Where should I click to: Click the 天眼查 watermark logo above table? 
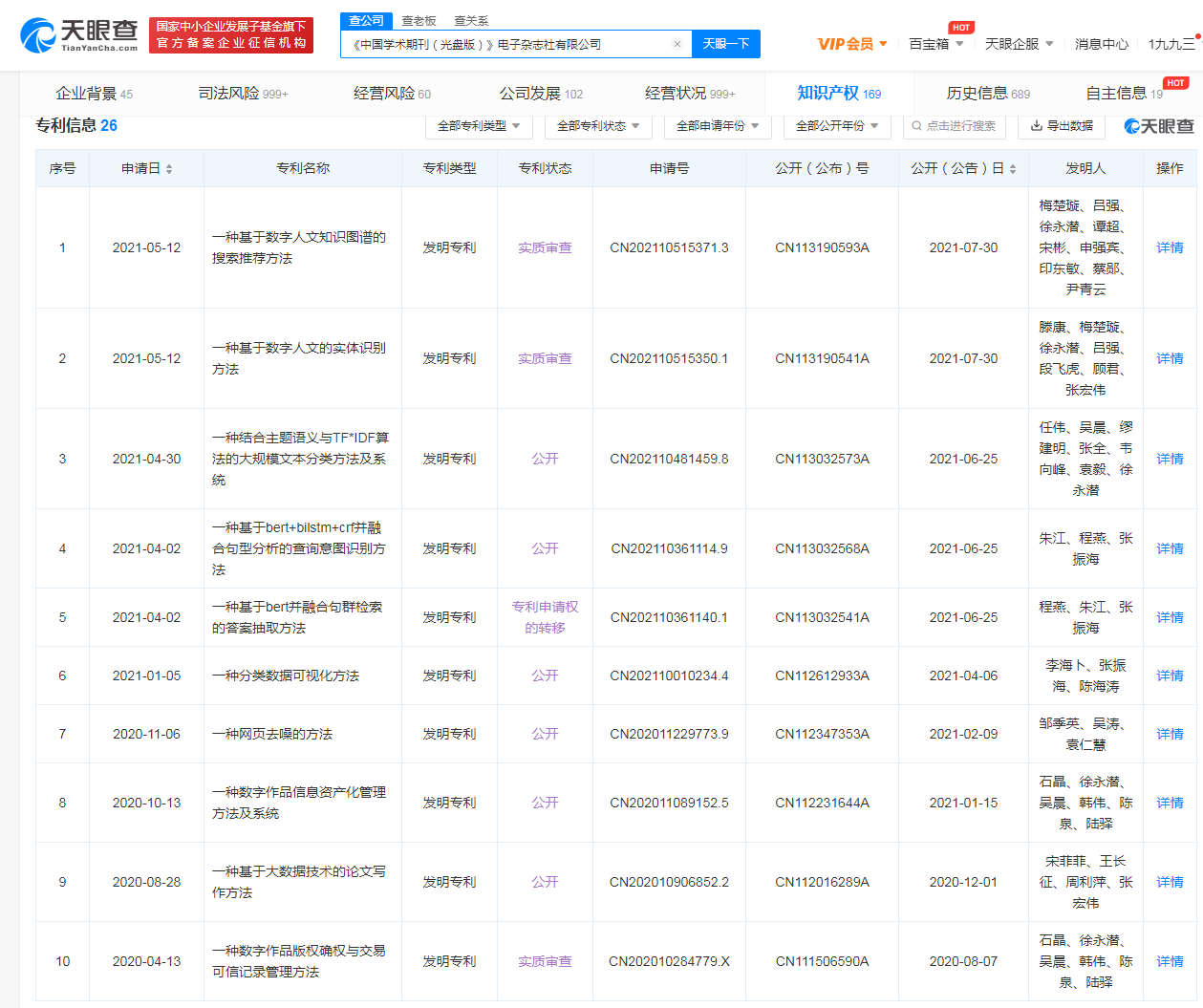point(1158,126)
